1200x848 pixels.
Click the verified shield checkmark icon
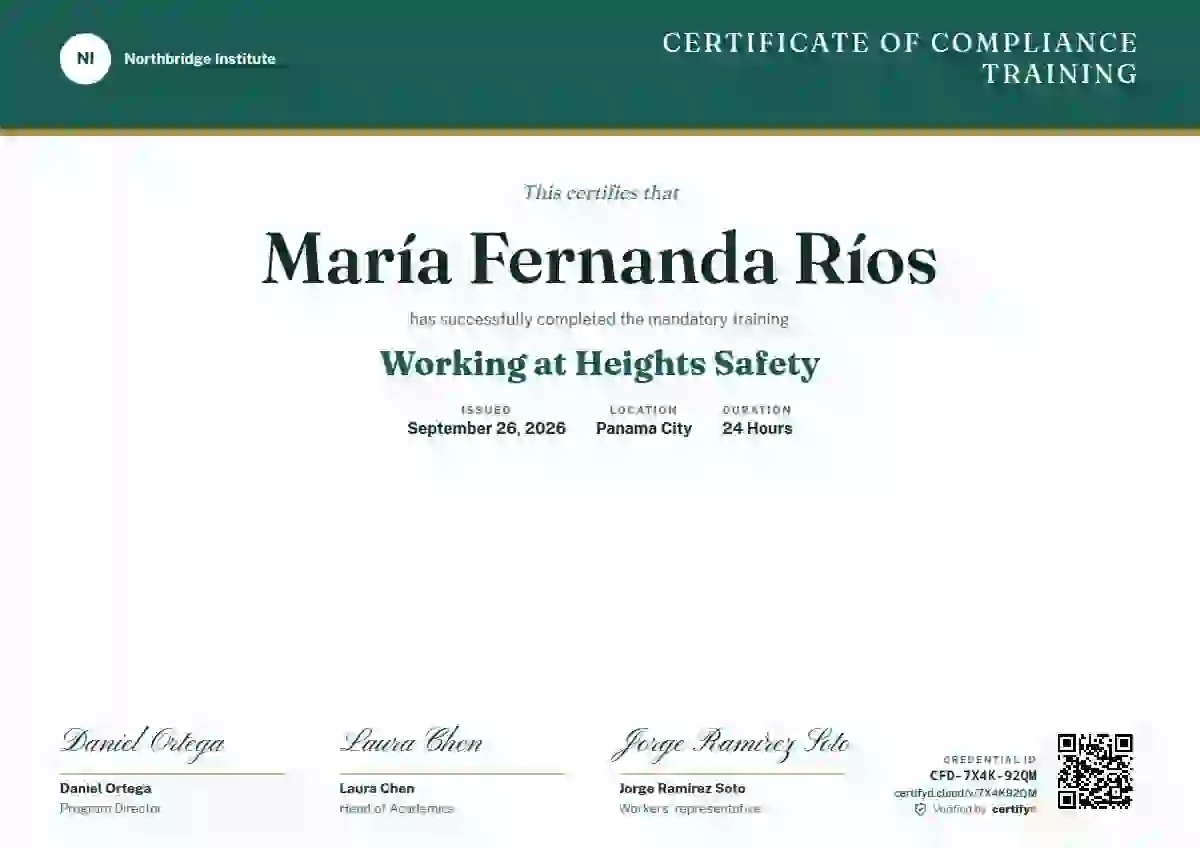click(x=920, y=809)
